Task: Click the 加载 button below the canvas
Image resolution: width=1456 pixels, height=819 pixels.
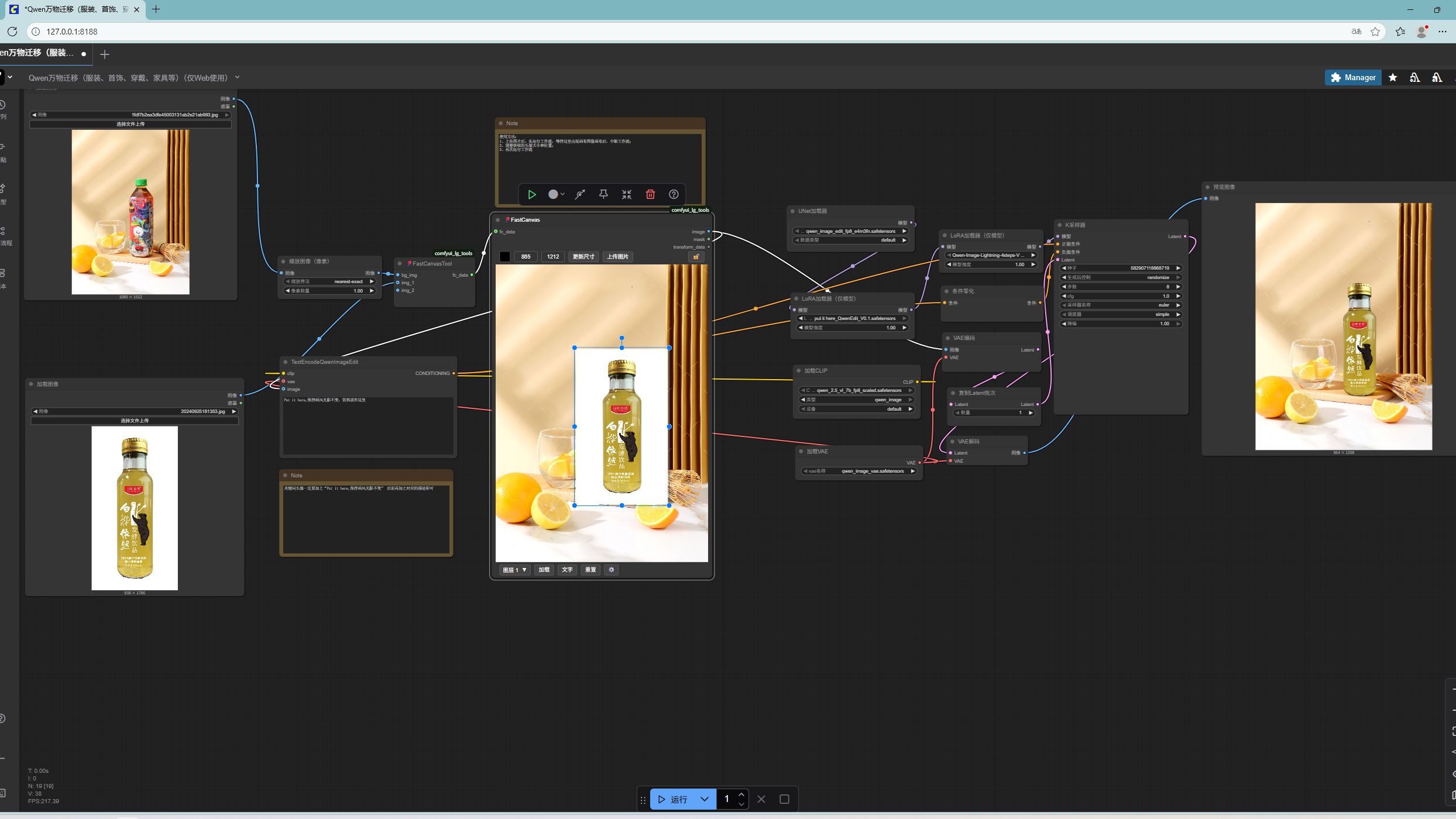Action: pos(544,570)
